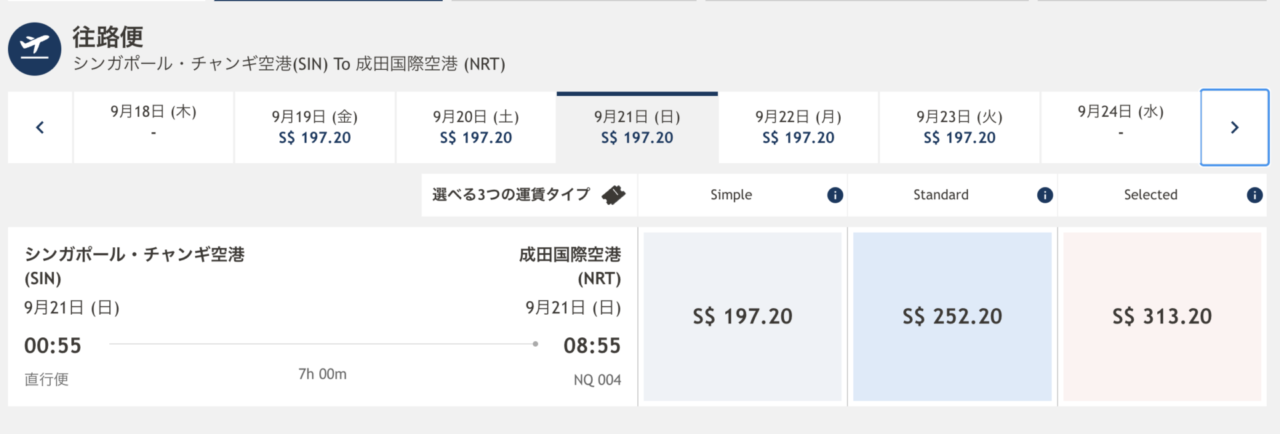1280x434 pixels.
Task: Select the 9月23日 (火) date tab
Action: [x=960, y=127]
